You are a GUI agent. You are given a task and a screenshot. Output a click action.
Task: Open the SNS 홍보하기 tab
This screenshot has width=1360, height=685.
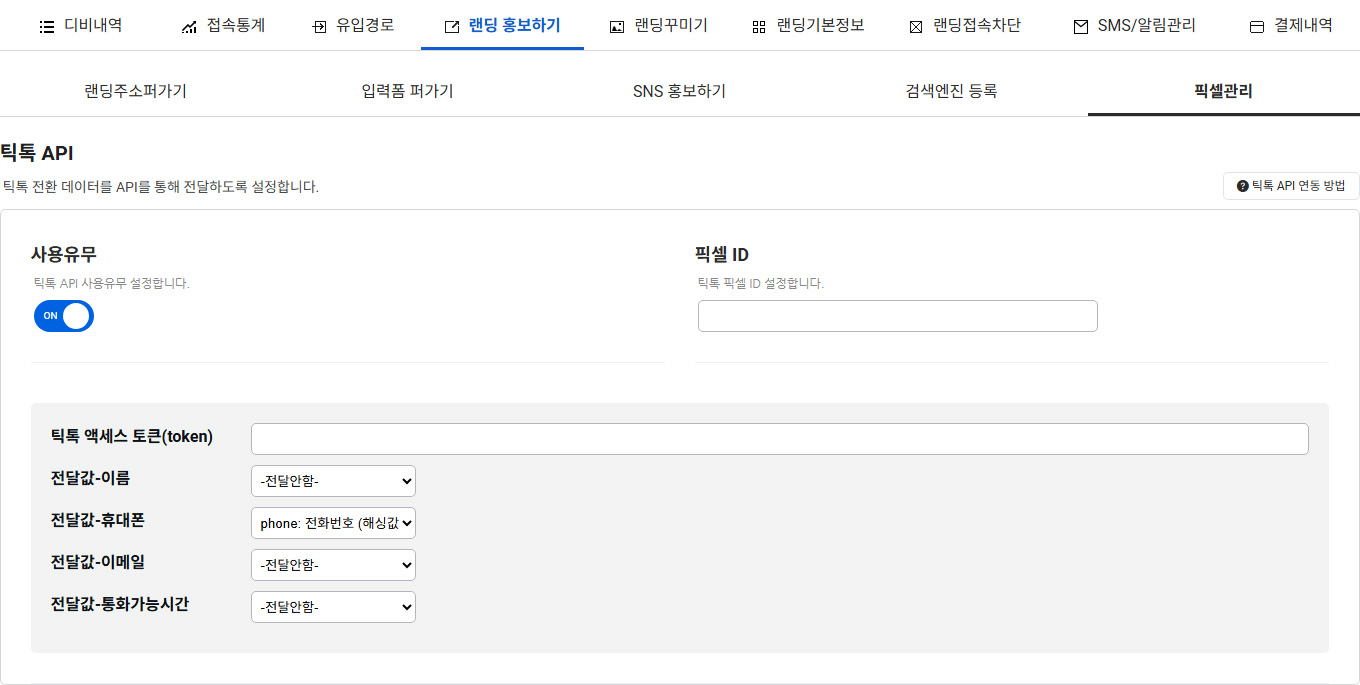[x=679, y=91]
